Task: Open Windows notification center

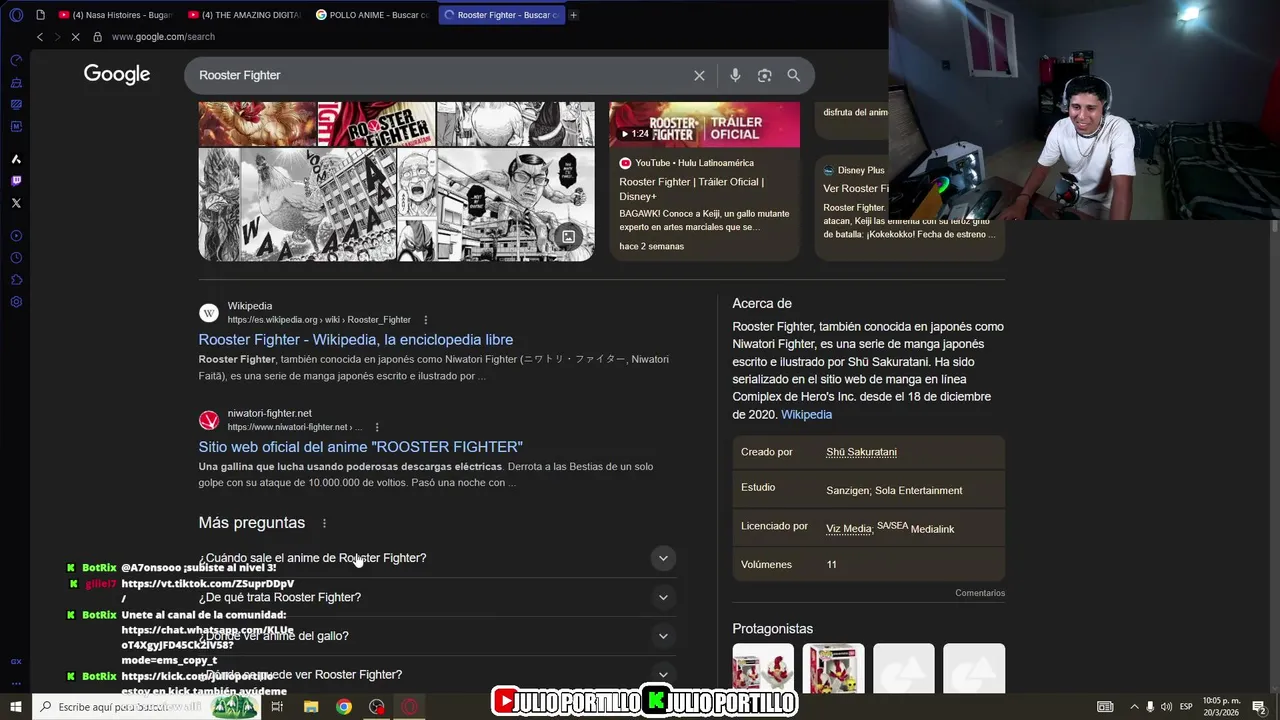Action: point(1259,707)
